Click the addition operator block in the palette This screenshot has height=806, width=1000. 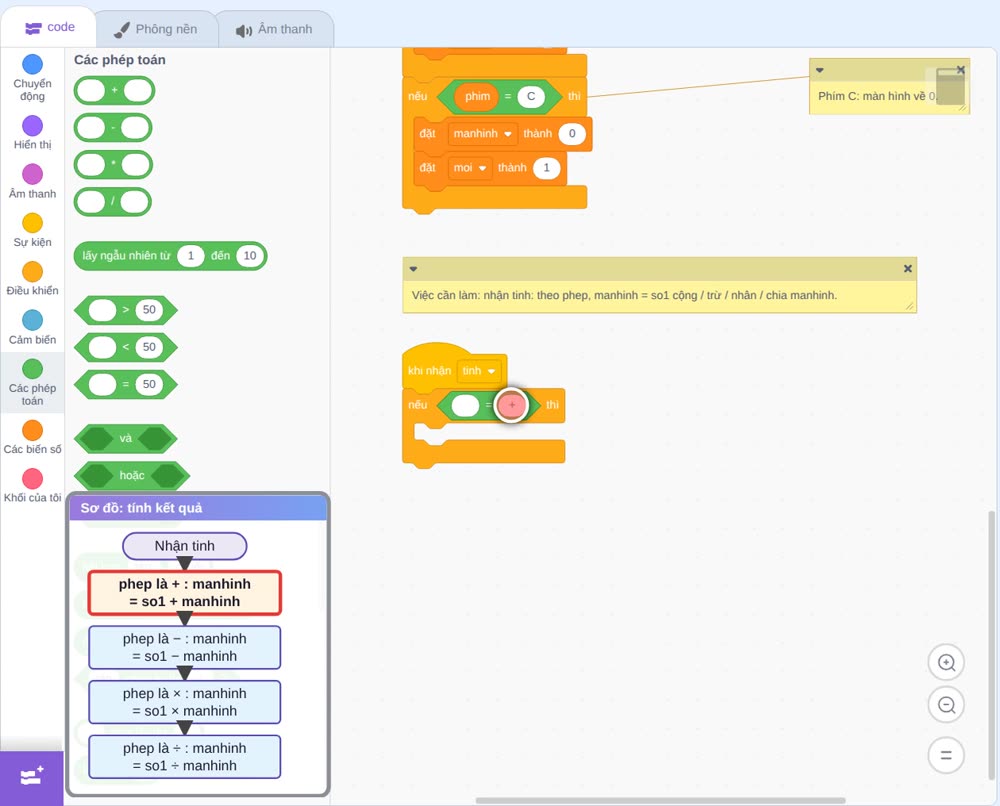pyautogui.click(x=114, y=91)
